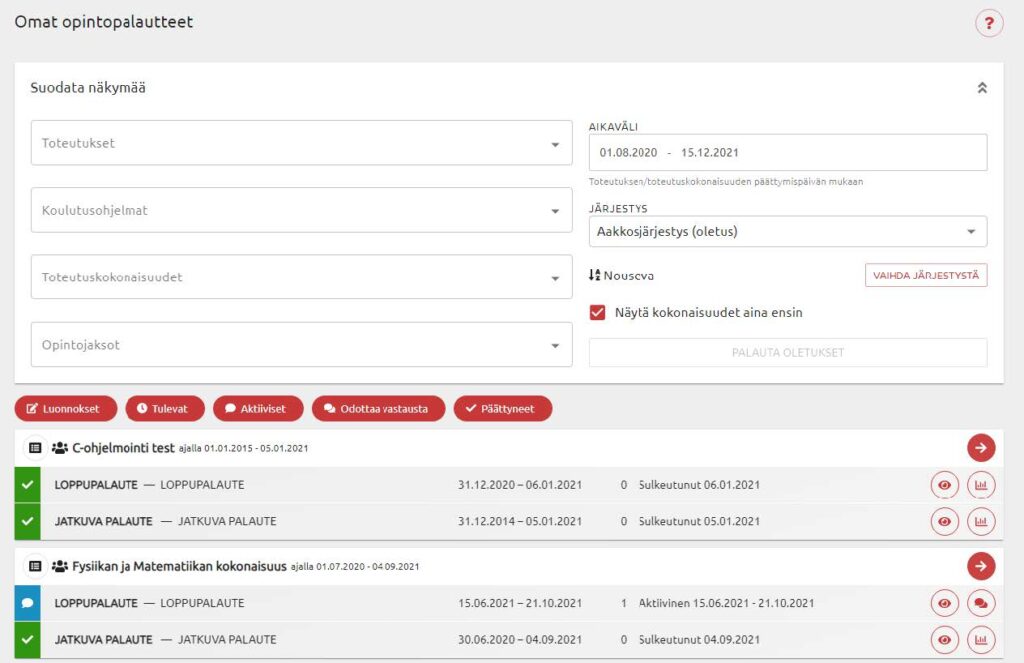
Task: Open chart statistics for C-ohjelmointi Loppupalaute
Action: 981,485
